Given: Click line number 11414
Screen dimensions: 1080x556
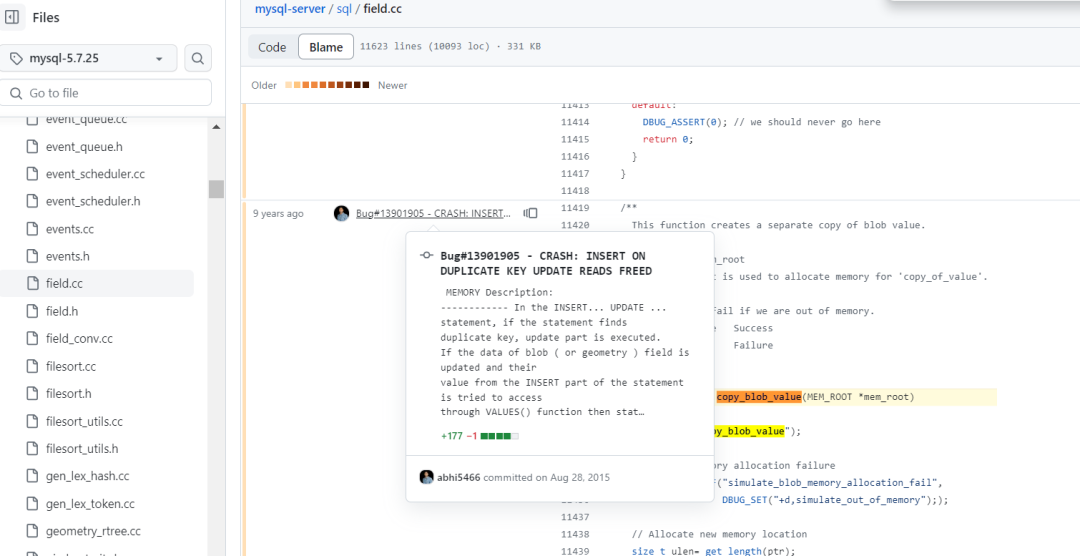Looking at the screenshot, I should (x=575, y=122).
